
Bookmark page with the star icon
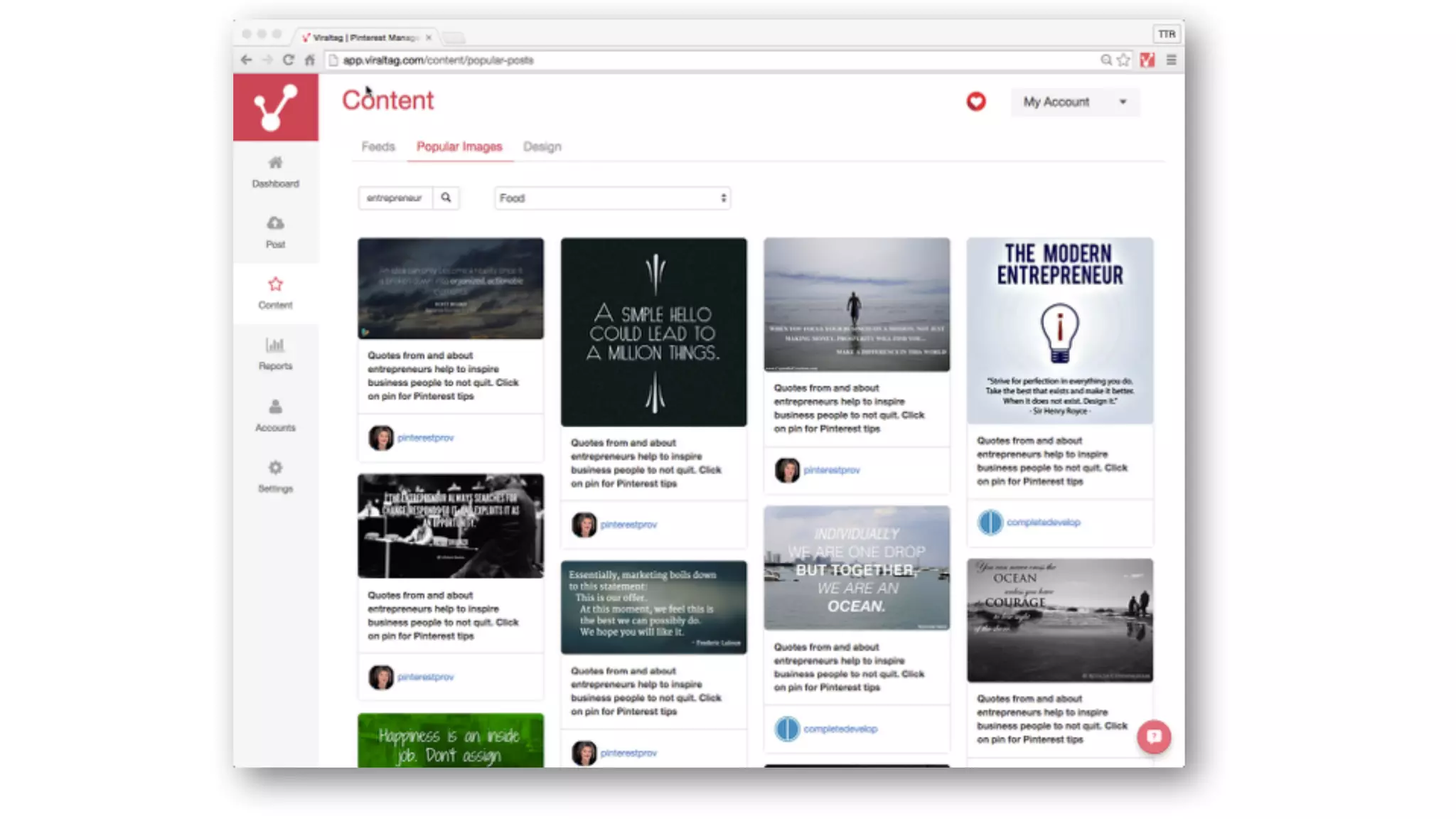(x=1123, y=60)
